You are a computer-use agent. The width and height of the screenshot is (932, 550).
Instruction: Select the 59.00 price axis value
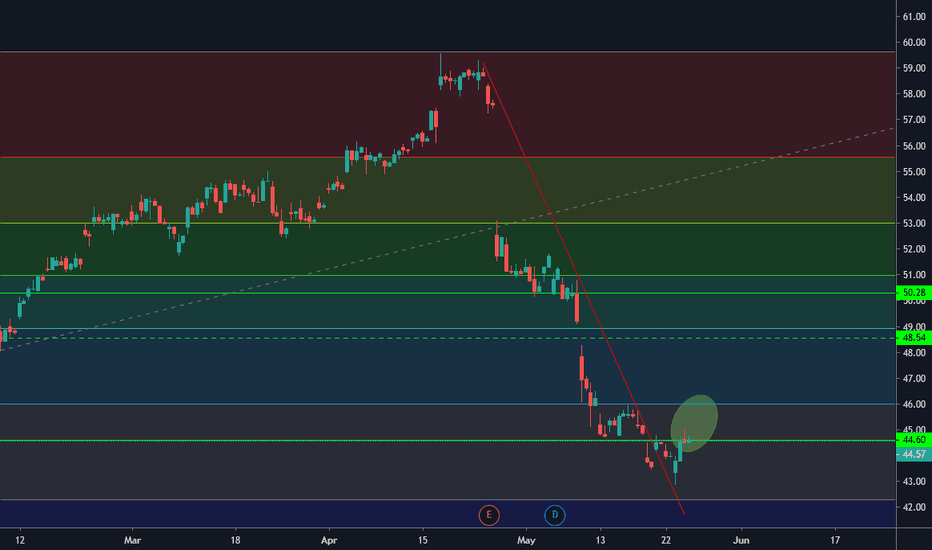click(x=914, y=68)
